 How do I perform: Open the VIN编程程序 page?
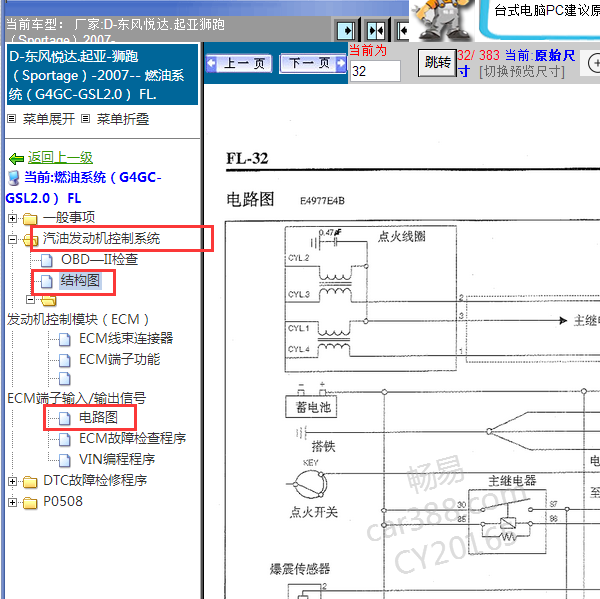coord(117,460)
